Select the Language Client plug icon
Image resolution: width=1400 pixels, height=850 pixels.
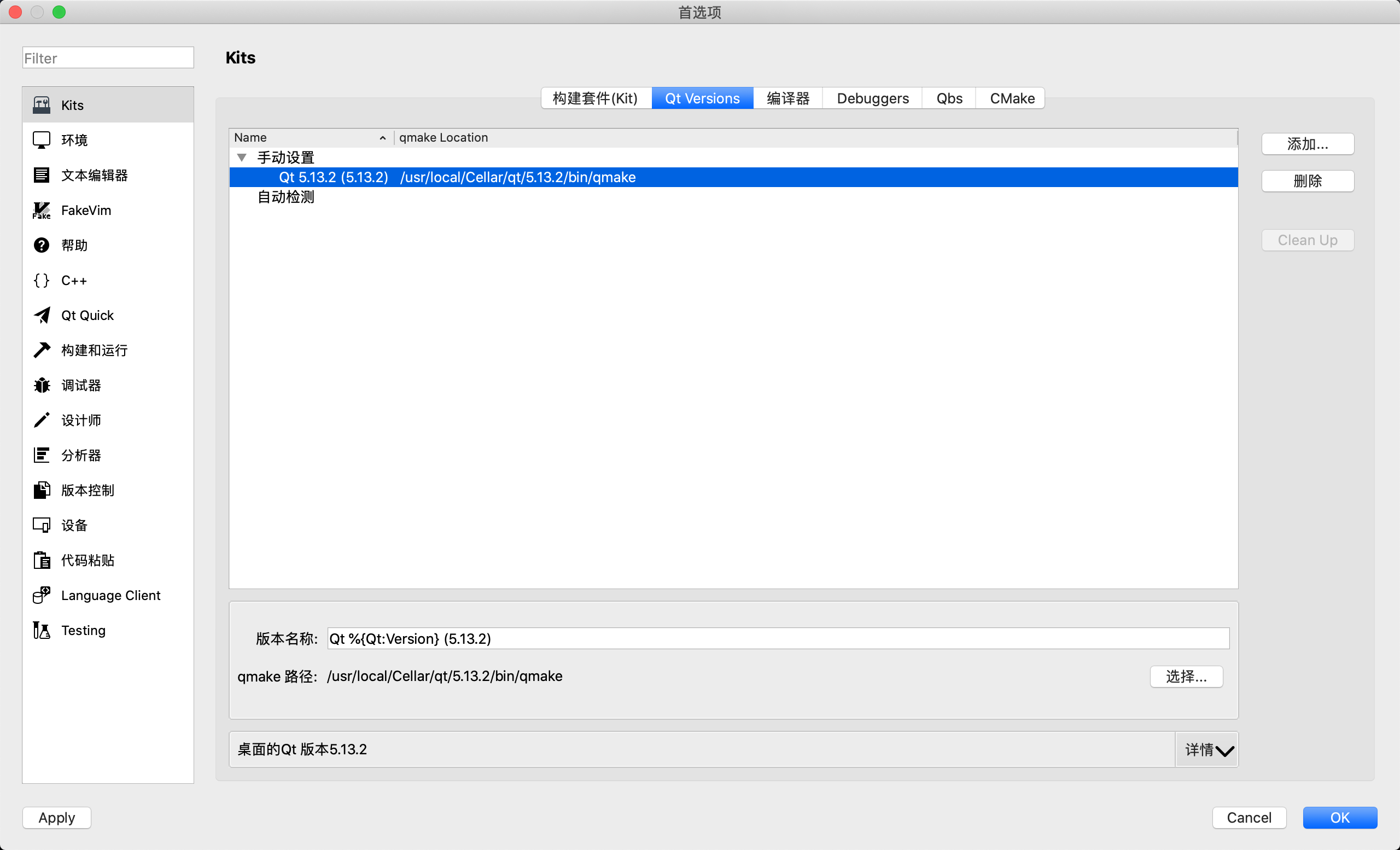click(42, 595)
